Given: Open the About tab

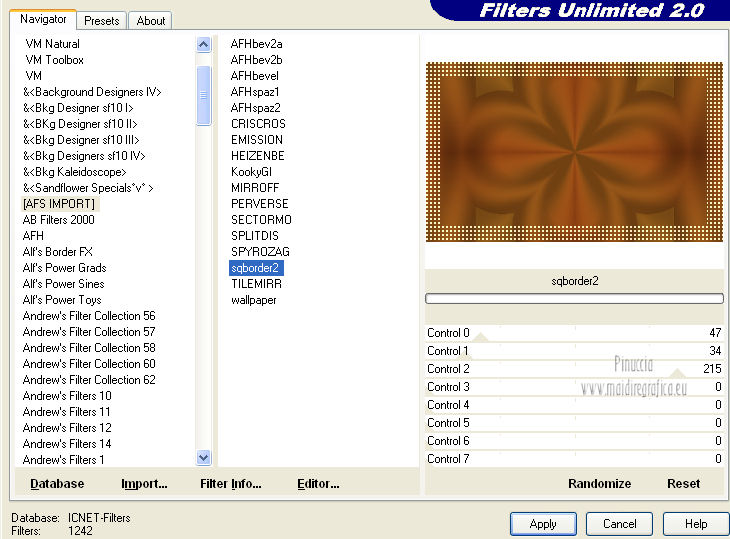Looking at the screenshot, I should coord(150,20).
